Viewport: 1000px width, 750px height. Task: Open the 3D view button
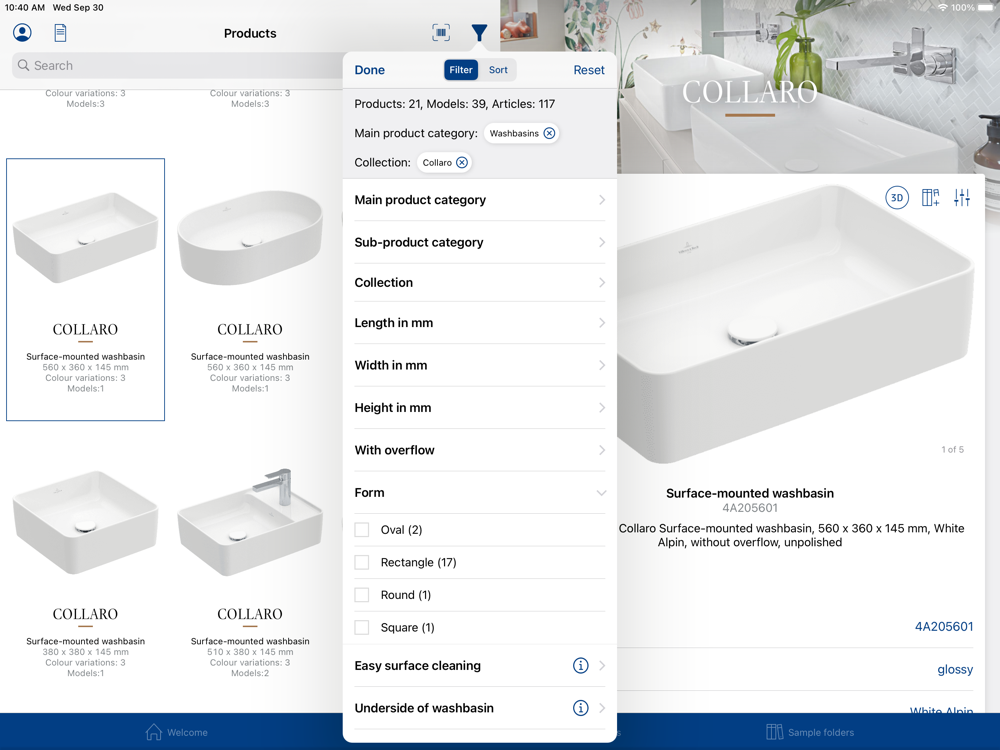pyautogui.click(x=897, y=198)
